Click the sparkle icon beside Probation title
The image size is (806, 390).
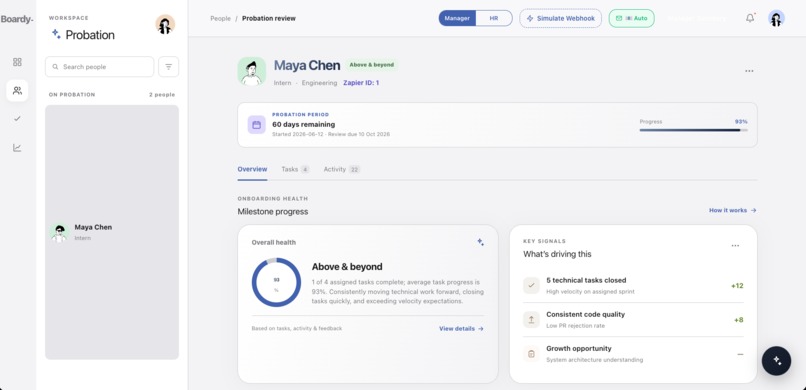coord(56,34)
